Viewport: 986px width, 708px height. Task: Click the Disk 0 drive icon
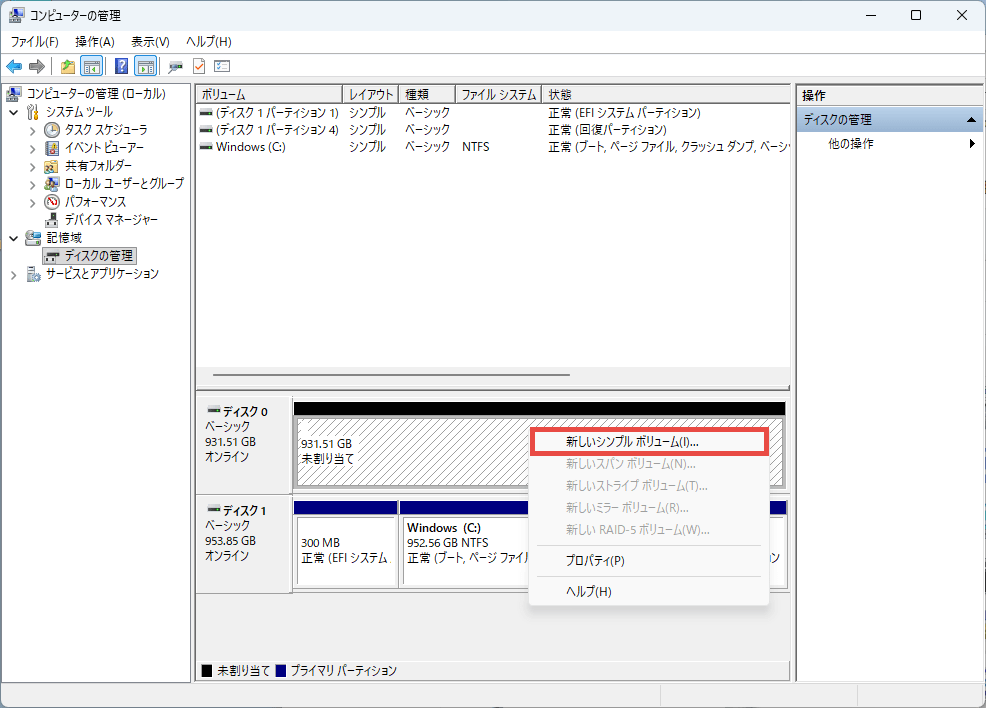coord(213,411)
